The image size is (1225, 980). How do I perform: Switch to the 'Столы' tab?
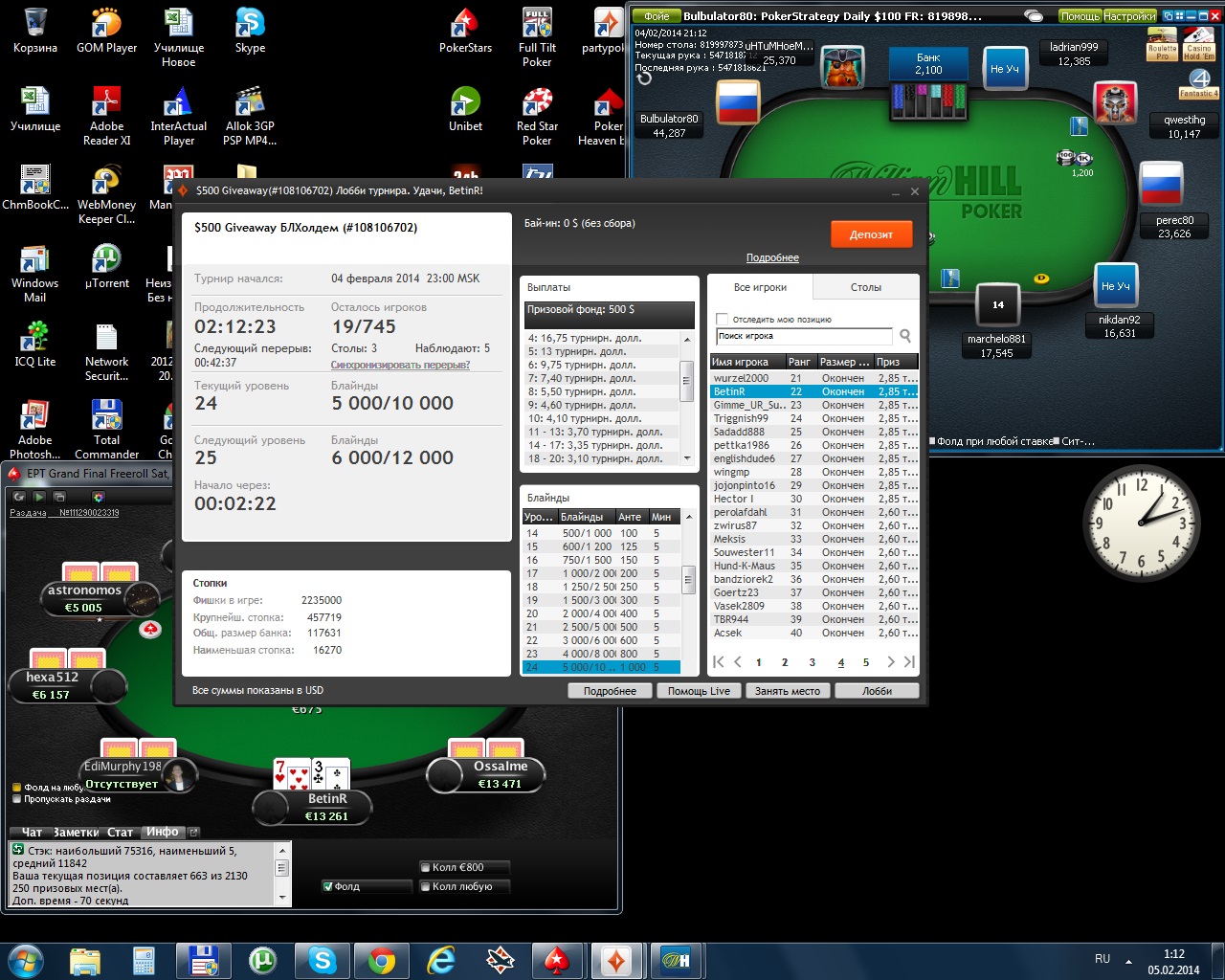[865, 287]
